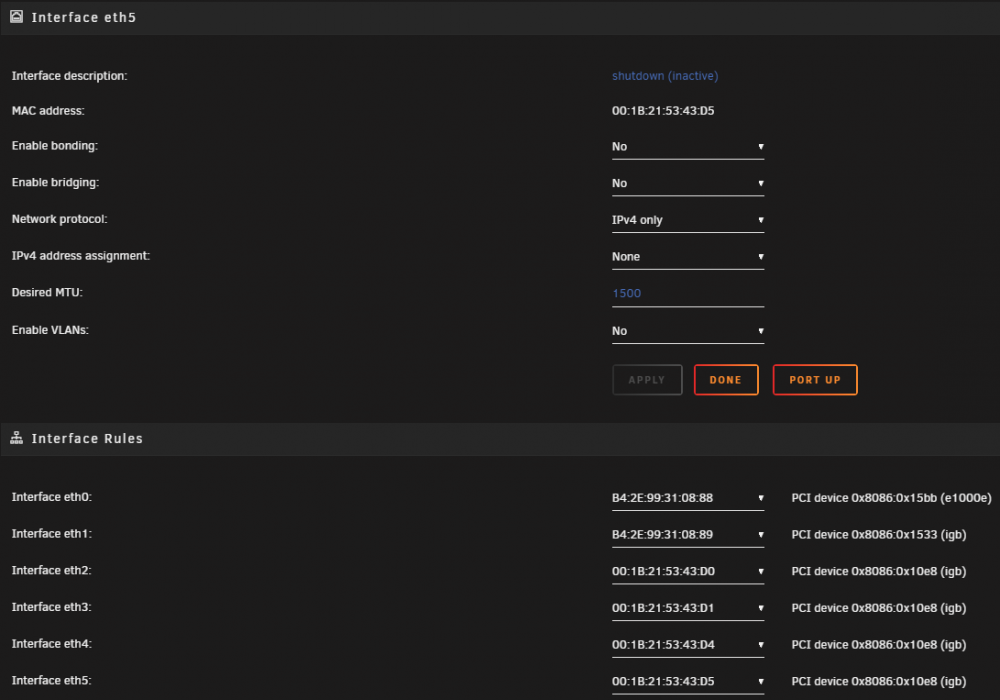This screenshot has height=700, width=1000.
Task: Click the Interface eth5 section title
Action: (84, 18)
